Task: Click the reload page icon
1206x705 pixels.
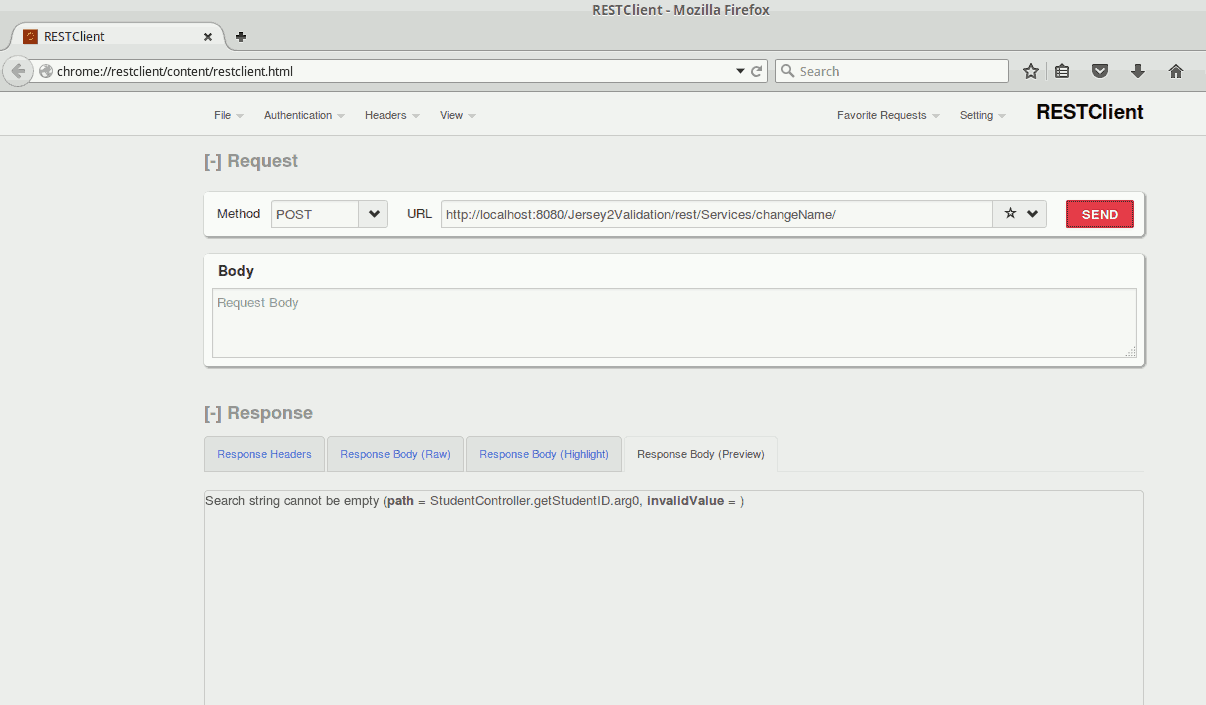Action: point(757,71)
